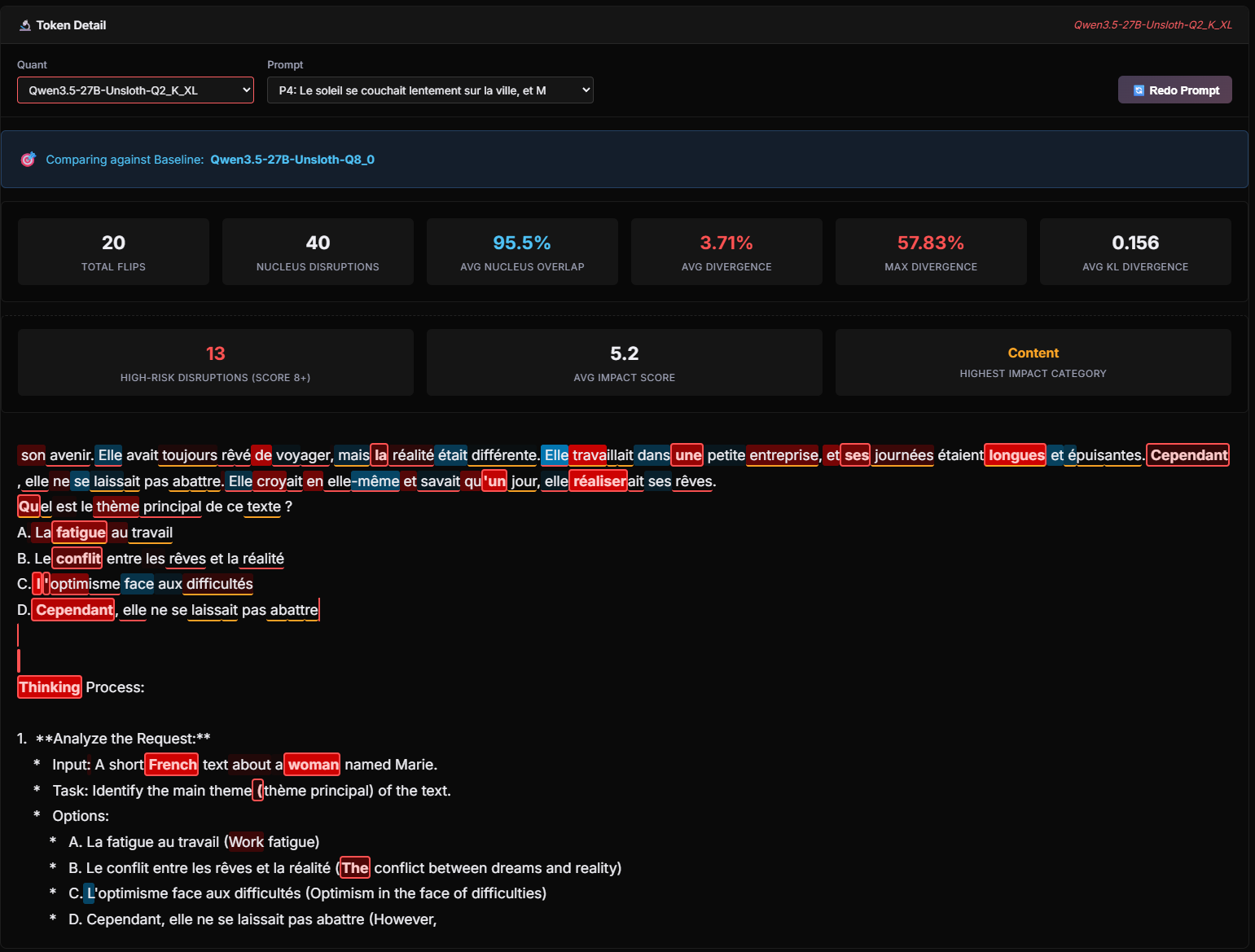Open the Prompt selection dropdown
1255x952 pixels.
[x=430, y=90]
